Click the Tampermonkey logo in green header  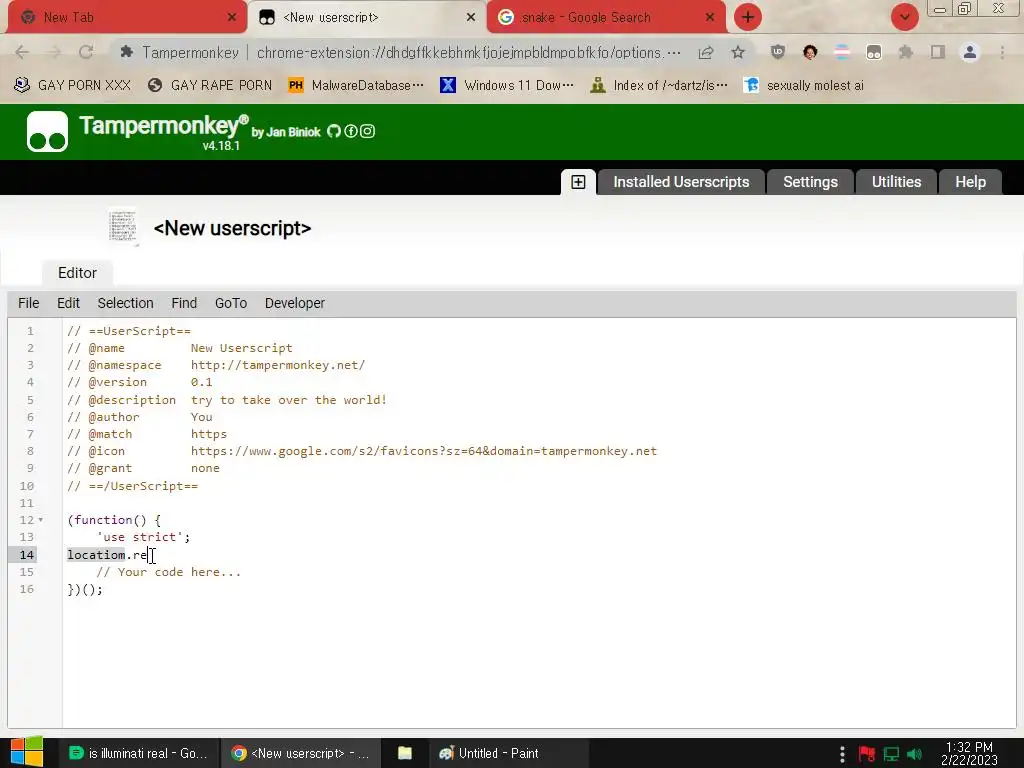tap(47, 131)
